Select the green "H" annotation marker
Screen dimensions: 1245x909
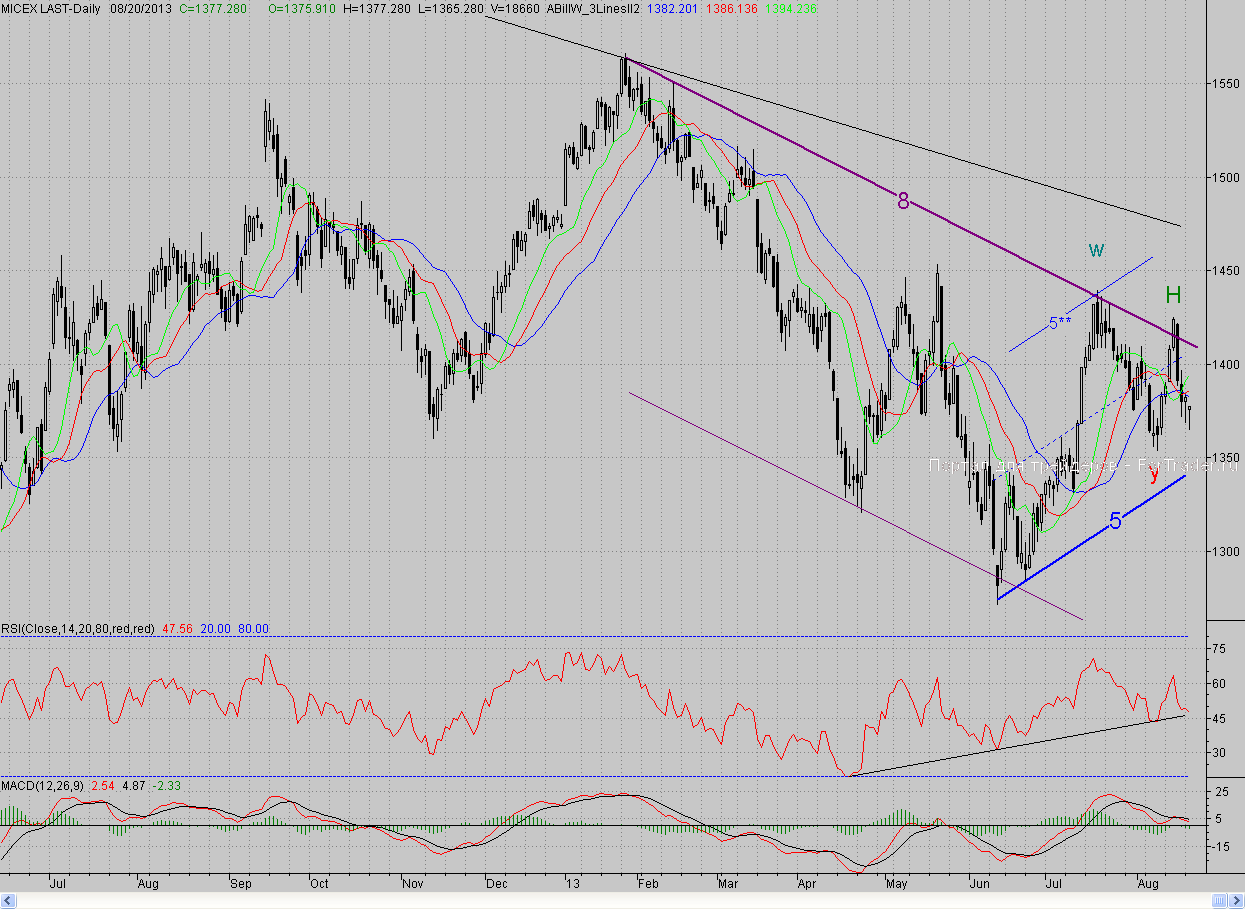pyautogui.click(x=1173, y=294)
